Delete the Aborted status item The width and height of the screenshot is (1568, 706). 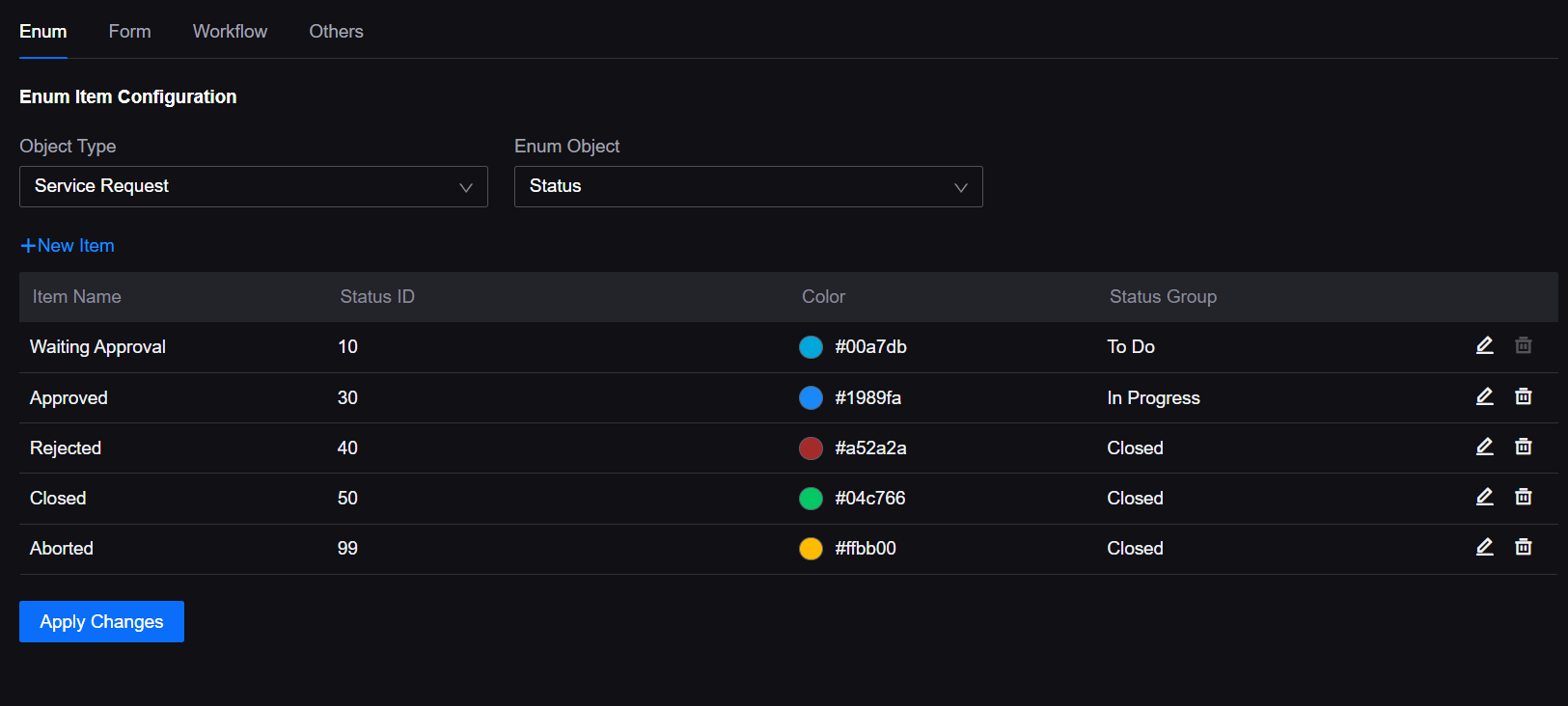(1523, 547)
